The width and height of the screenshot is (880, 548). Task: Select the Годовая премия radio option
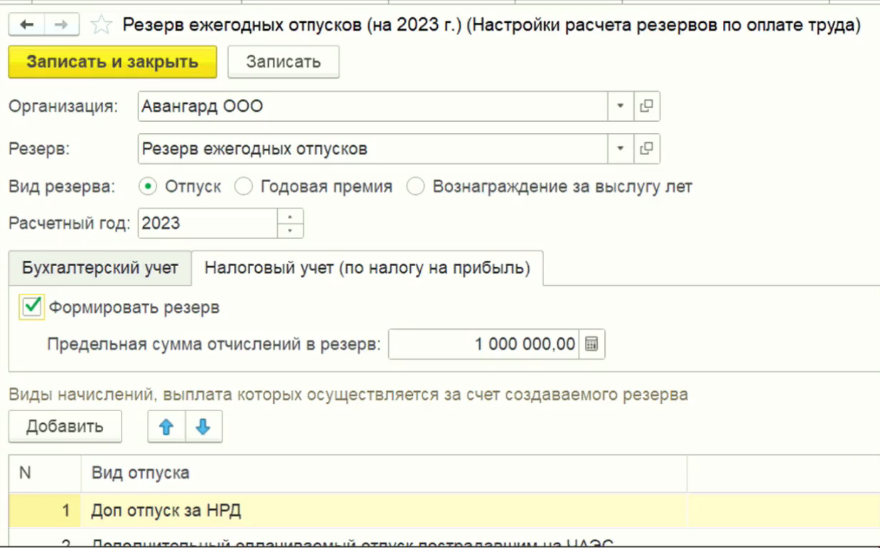(243, 186)
